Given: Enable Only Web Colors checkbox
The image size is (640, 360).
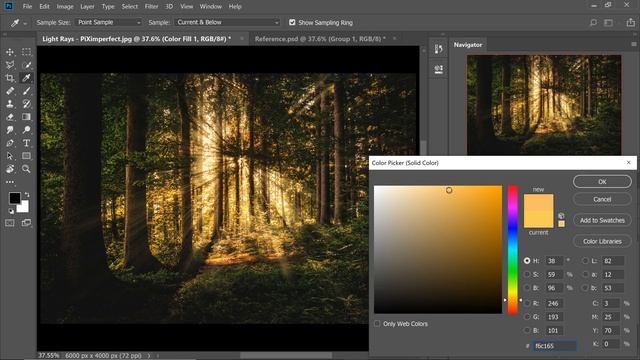Looking at the screenshot, I should [377, 324].
